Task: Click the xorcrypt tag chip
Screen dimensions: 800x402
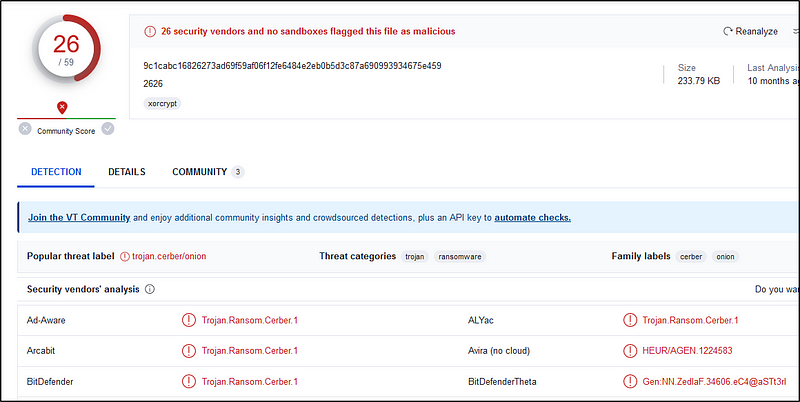Action: tap(162, 103)
